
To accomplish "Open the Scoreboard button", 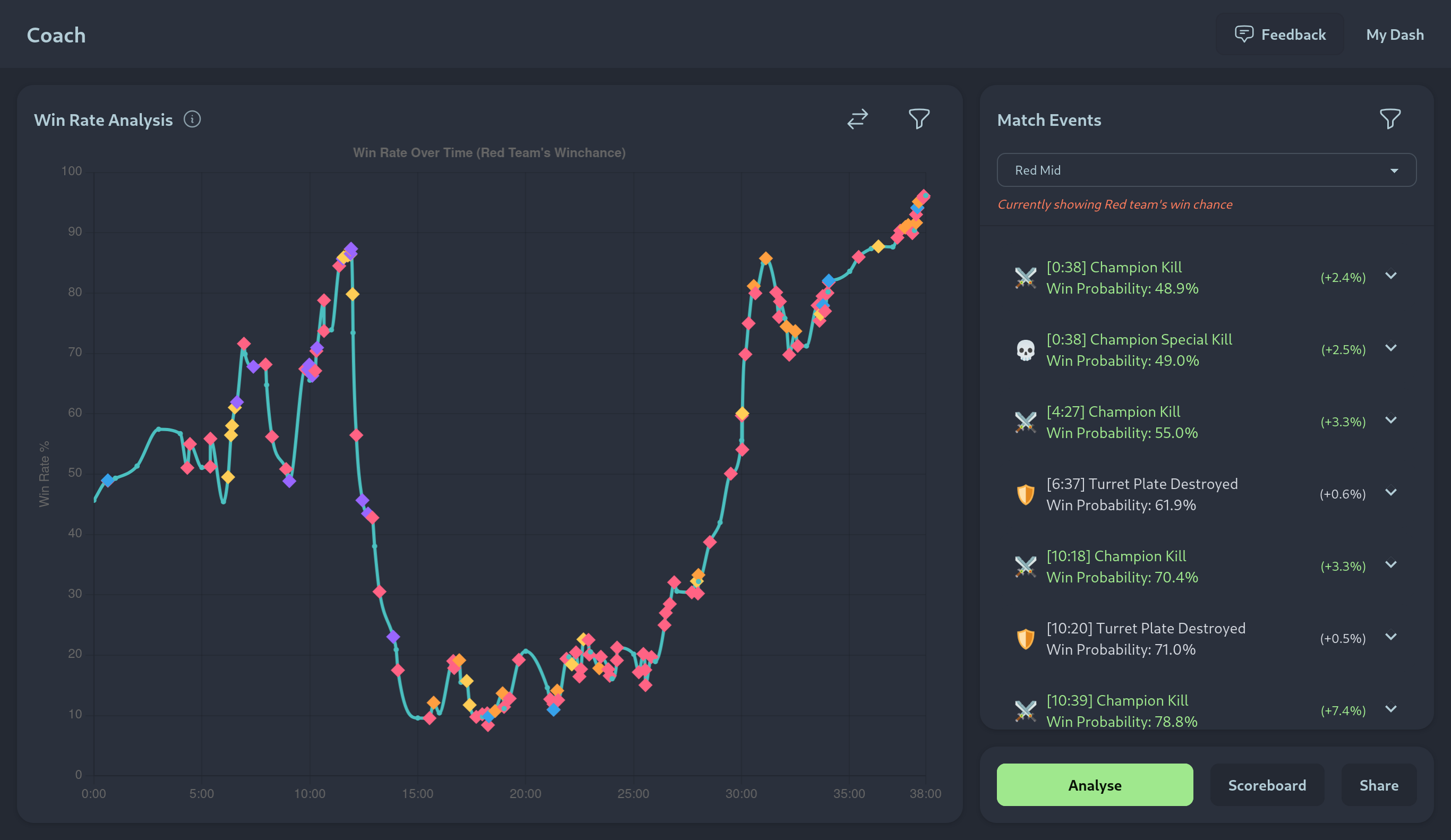I will coord(1266,785).
